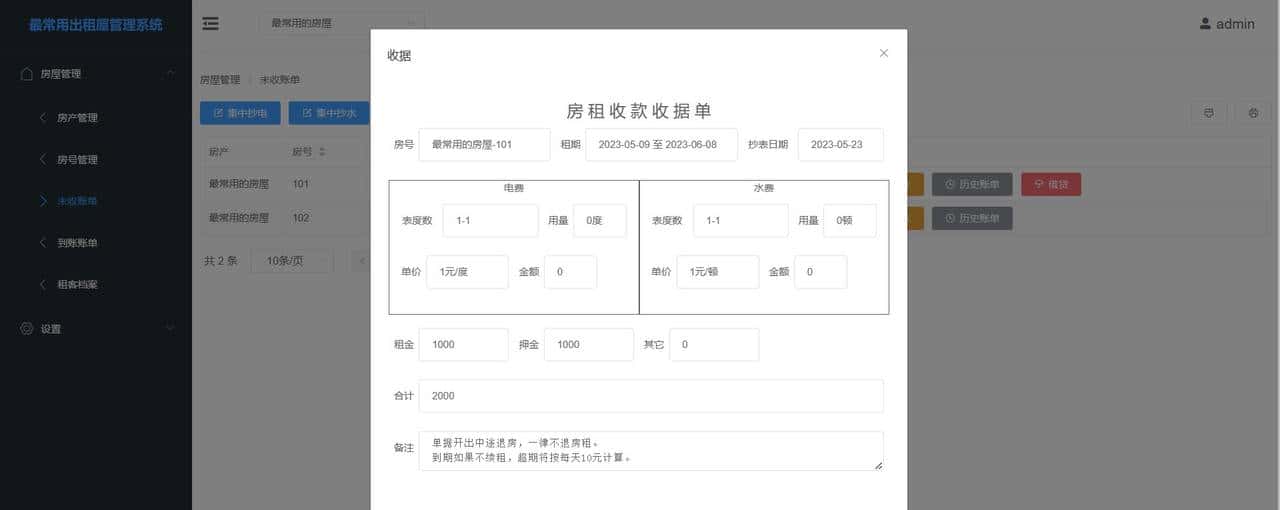Click the 电费 用量 field showing 0度
The height and width of the screenshot is (510, 1280).
pos(600,220)
